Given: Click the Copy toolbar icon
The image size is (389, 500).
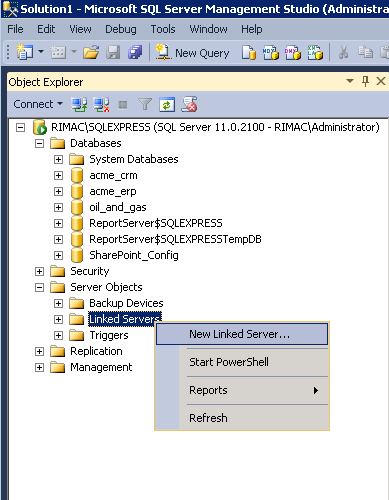Looking at the screenshot, I should coord(365,52).
